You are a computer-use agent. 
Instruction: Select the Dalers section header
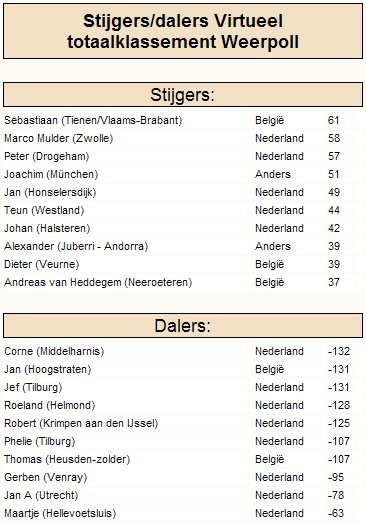[x=183, y=326]
